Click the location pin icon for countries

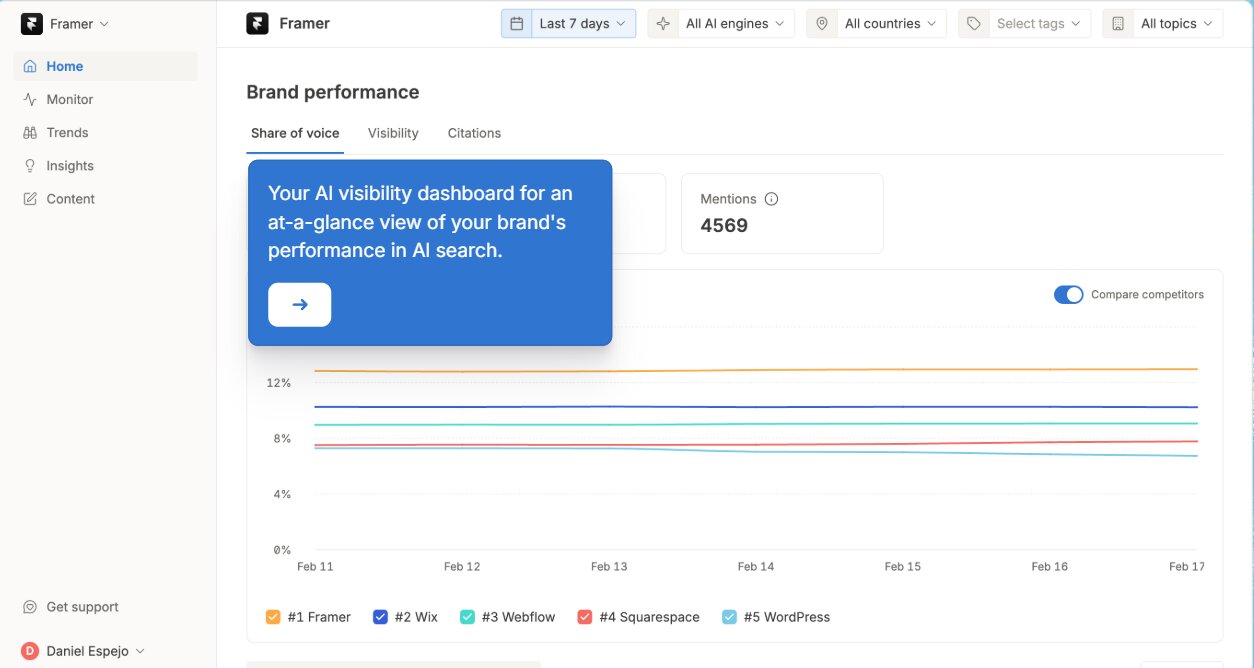(x=822, y=24)
